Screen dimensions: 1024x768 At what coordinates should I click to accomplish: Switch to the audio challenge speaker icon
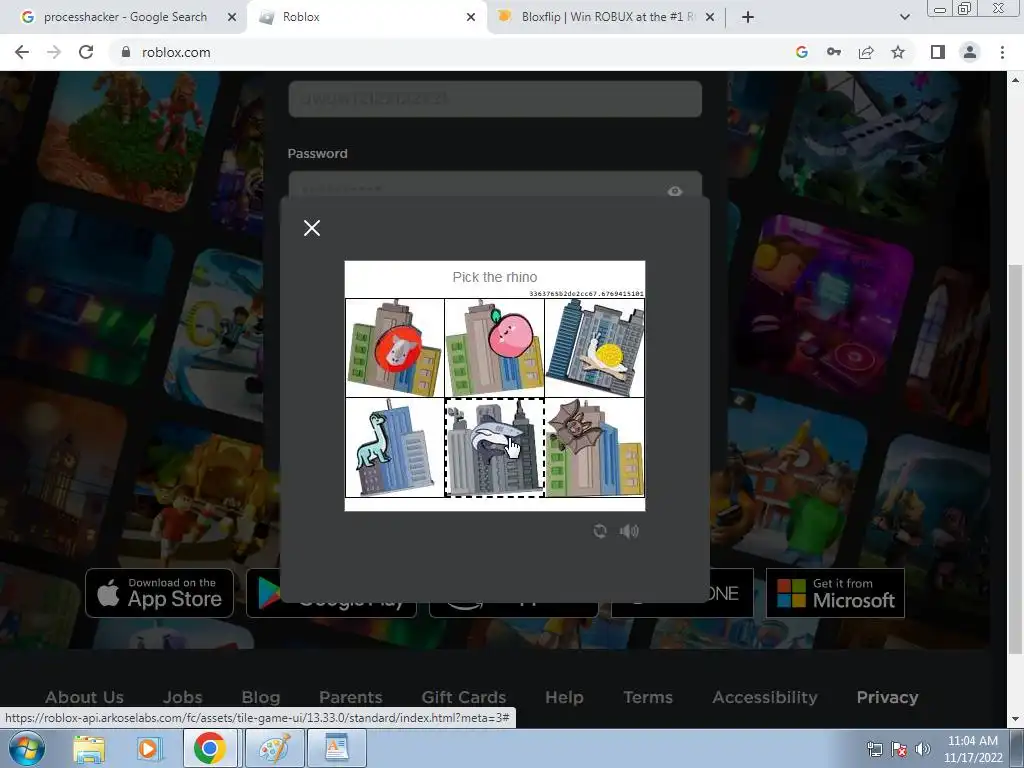(x=629, y=531)
